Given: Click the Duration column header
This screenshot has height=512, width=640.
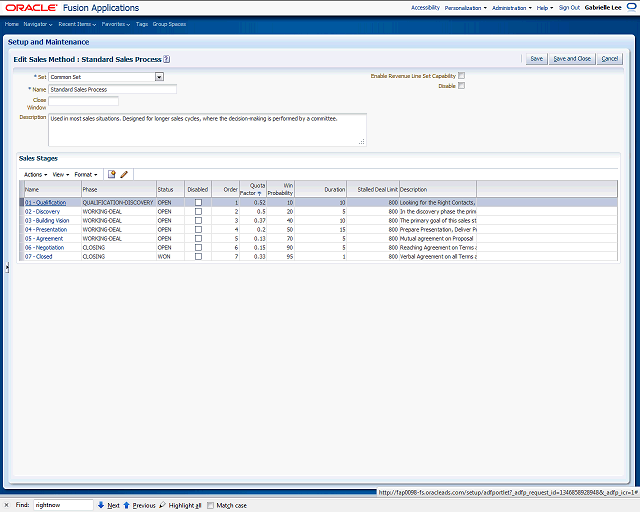Looking at the screenshot, I should [x=320, y=189].
